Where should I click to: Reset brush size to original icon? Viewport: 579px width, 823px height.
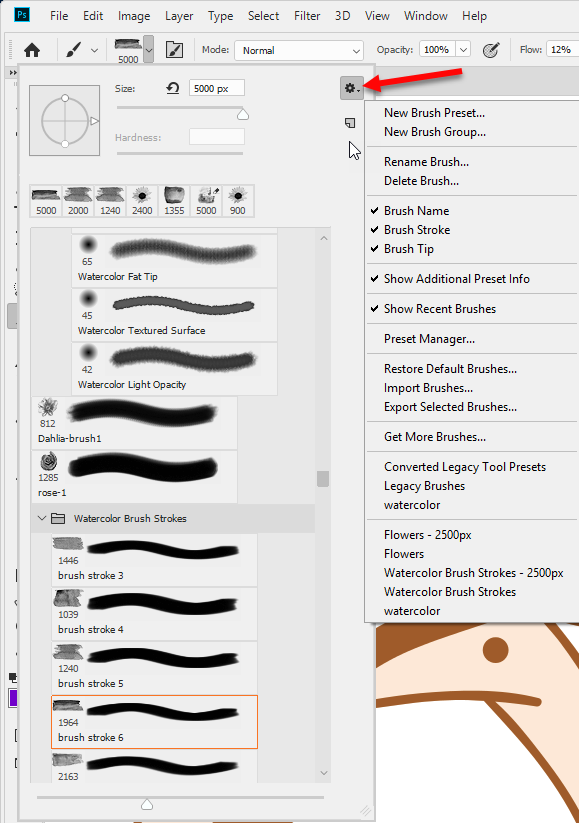[173, 88]
